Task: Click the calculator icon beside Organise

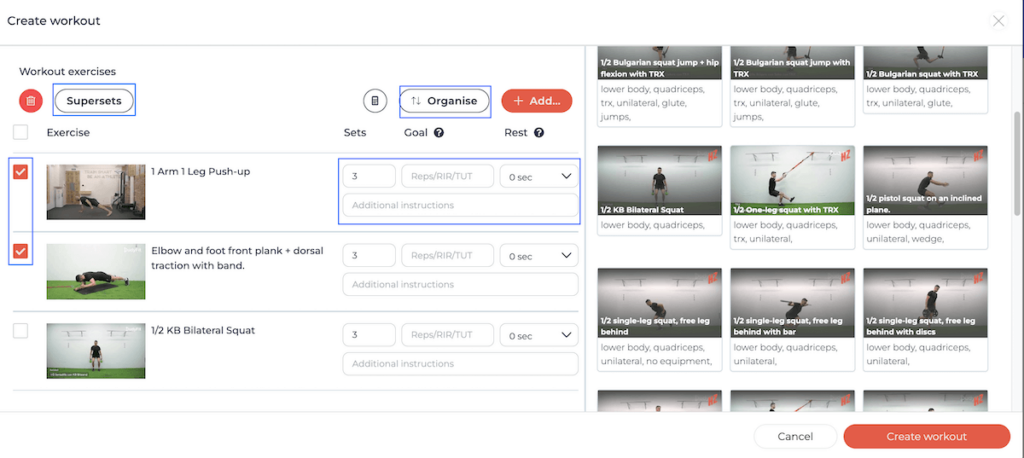Action: point(374,100)
